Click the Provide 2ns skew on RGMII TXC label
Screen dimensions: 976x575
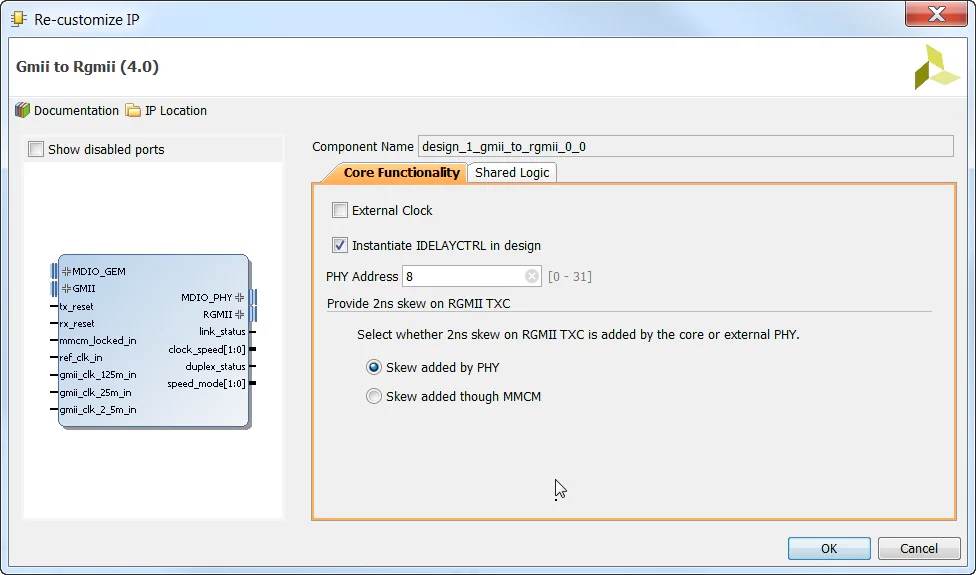[x=418, y=304]
